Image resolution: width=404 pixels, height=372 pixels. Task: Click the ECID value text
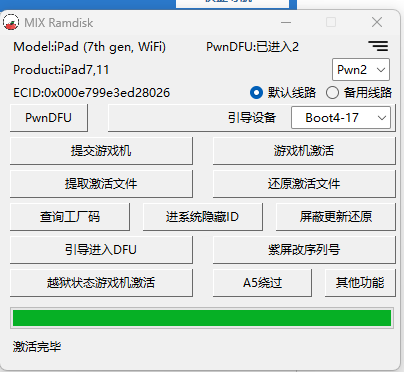(92, 93)
